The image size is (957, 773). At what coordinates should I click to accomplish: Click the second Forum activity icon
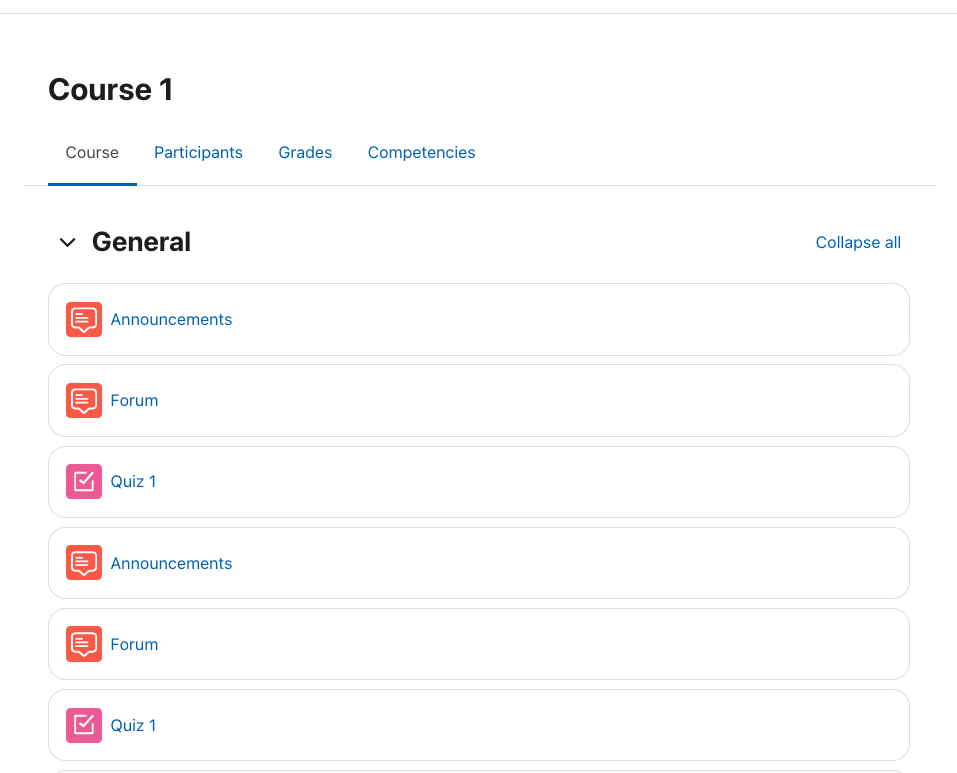[84, 644]
